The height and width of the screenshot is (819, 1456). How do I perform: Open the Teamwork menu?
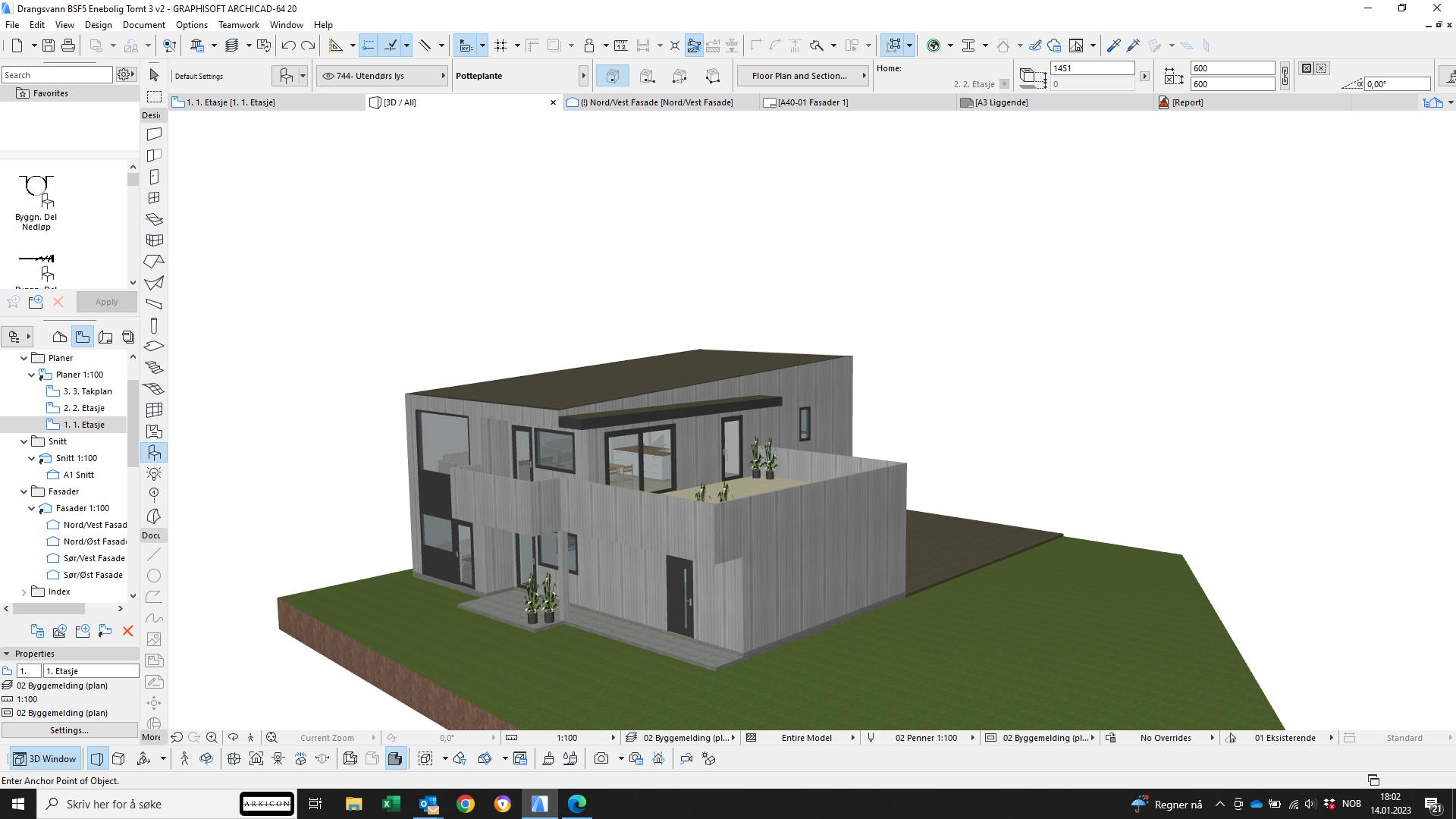[238, 25]
